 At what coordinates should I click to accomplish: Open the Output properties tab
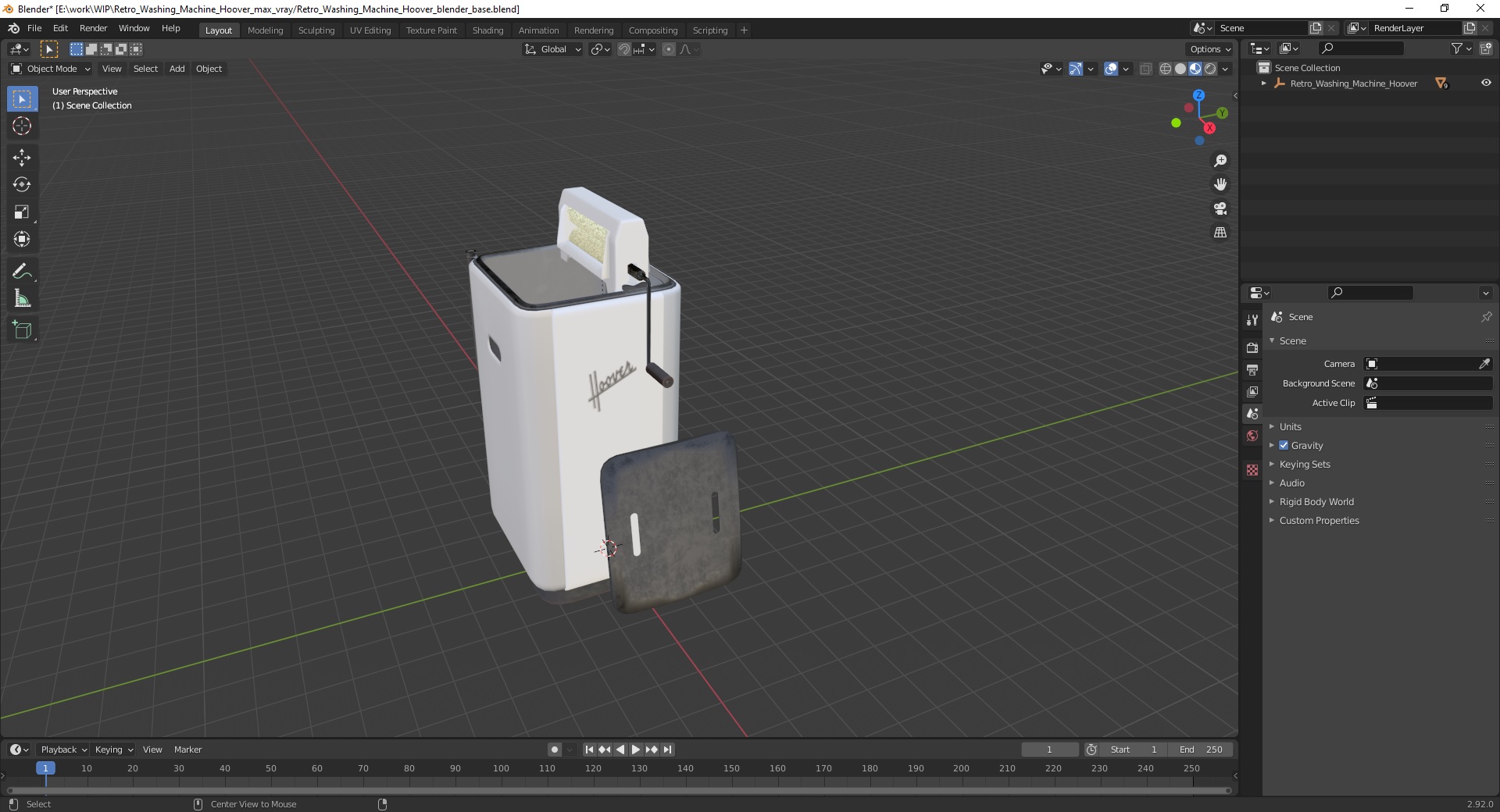tap(1252, 369)
